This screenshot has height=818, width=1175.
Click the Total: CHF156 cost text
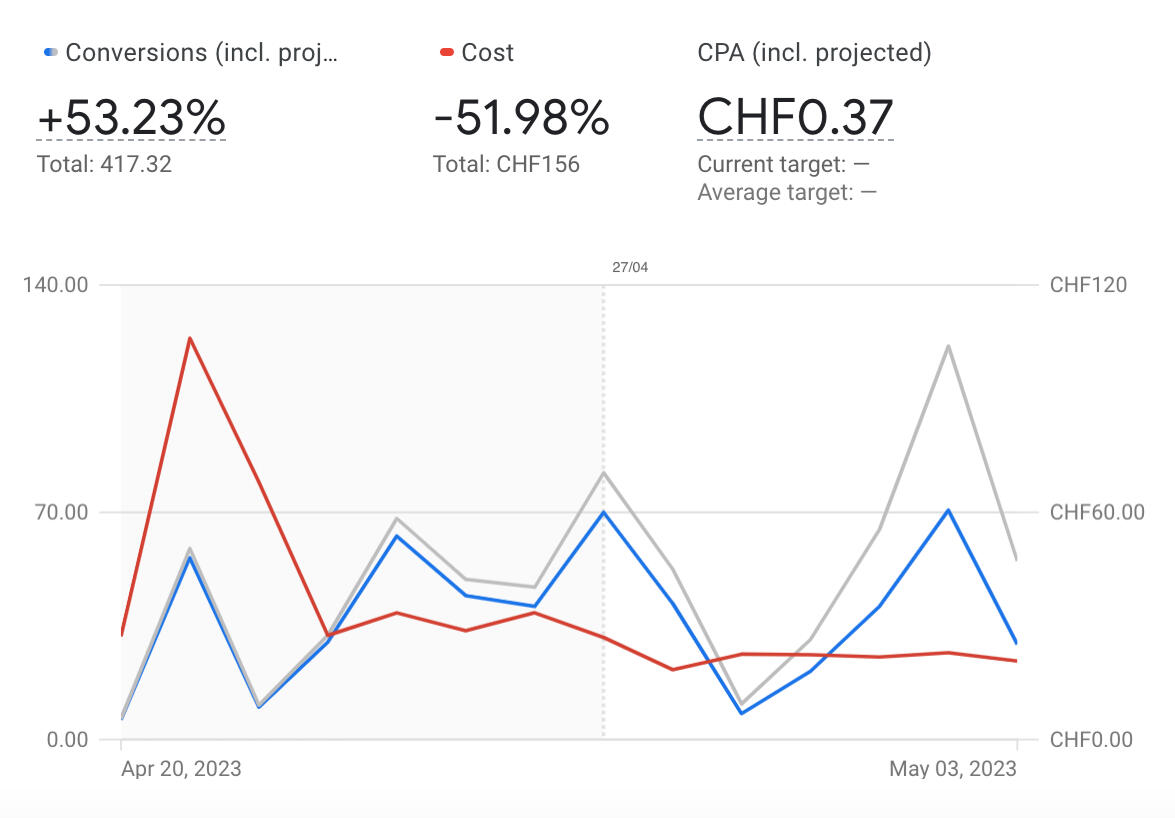506,164
